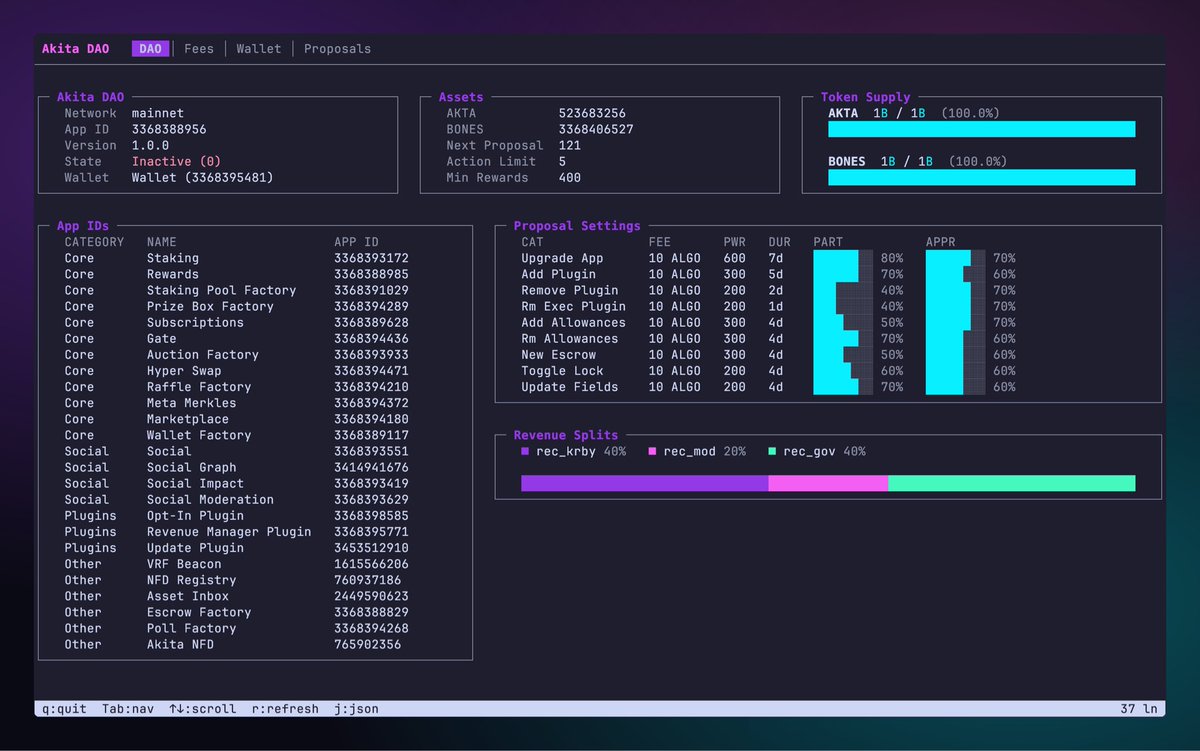Click the Revenue Splits distribution bar
Image resolution: width=1200 pixels, height=751 pixels.
[828, 483]
